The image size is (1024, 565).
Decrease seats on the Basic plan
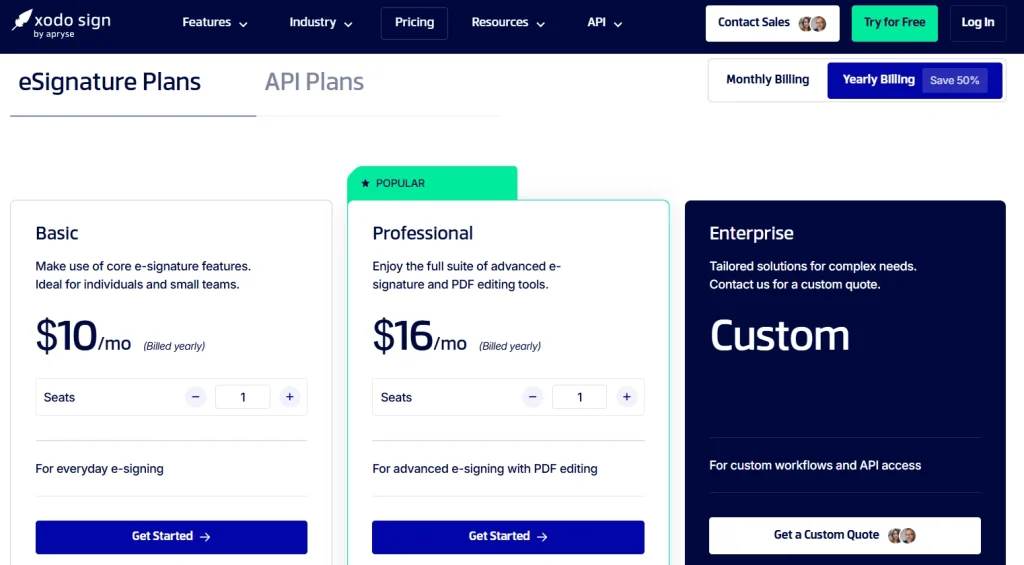[195, 397]
